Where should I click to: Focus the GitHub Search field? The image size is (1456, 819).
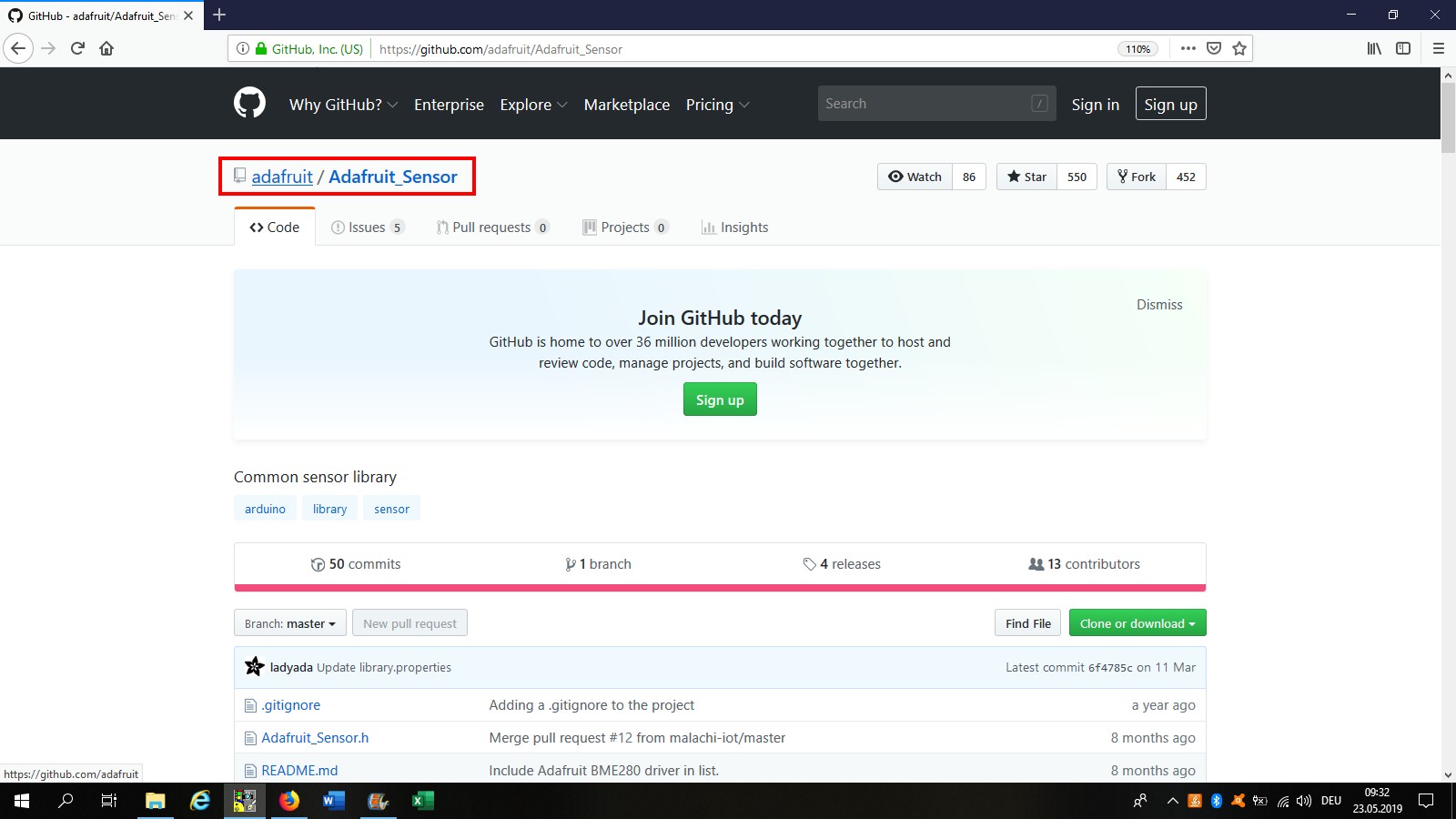[936, 104]
